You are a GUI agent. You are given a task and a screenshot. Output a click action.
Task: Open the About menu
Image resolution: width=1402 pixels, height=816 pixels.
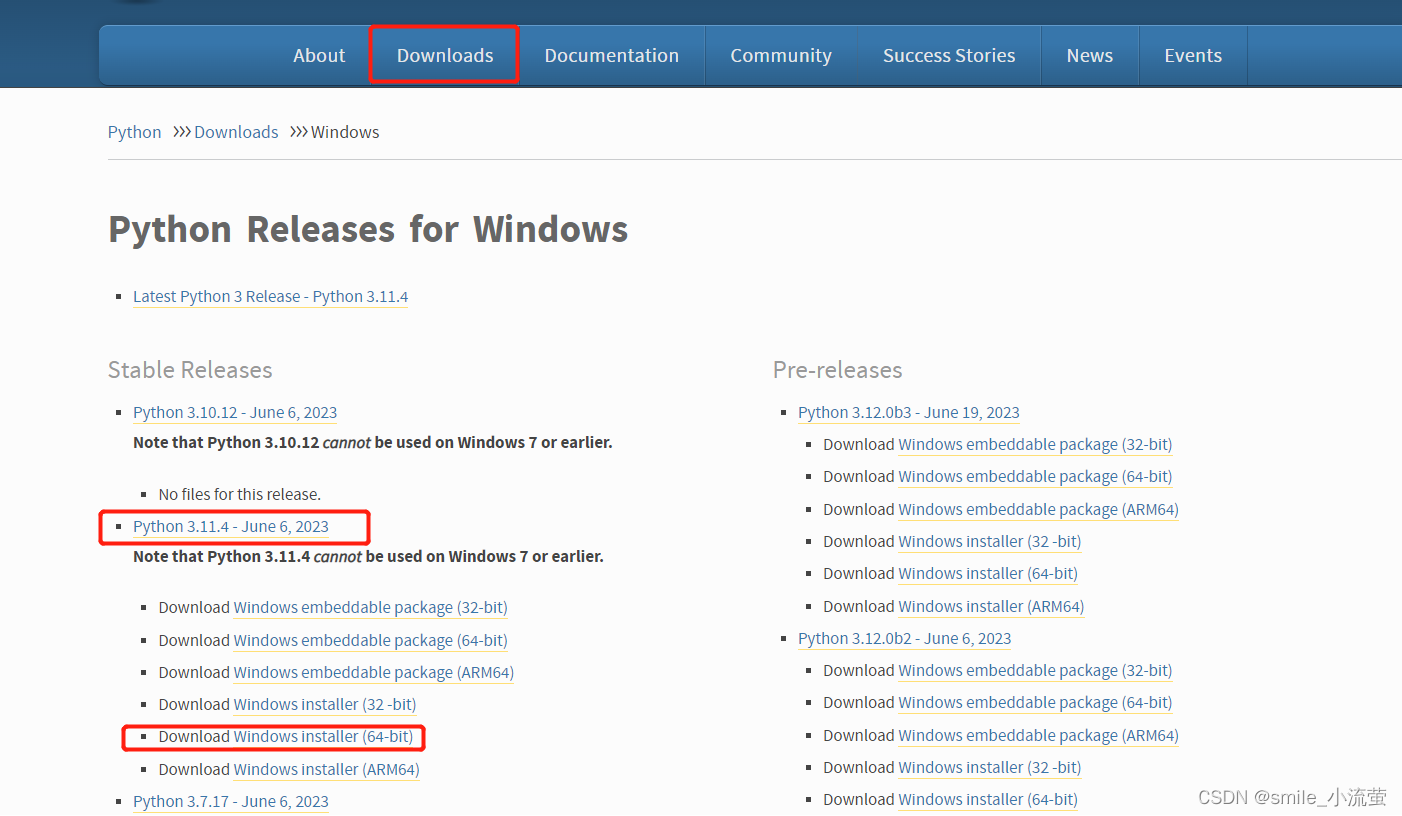319,55
